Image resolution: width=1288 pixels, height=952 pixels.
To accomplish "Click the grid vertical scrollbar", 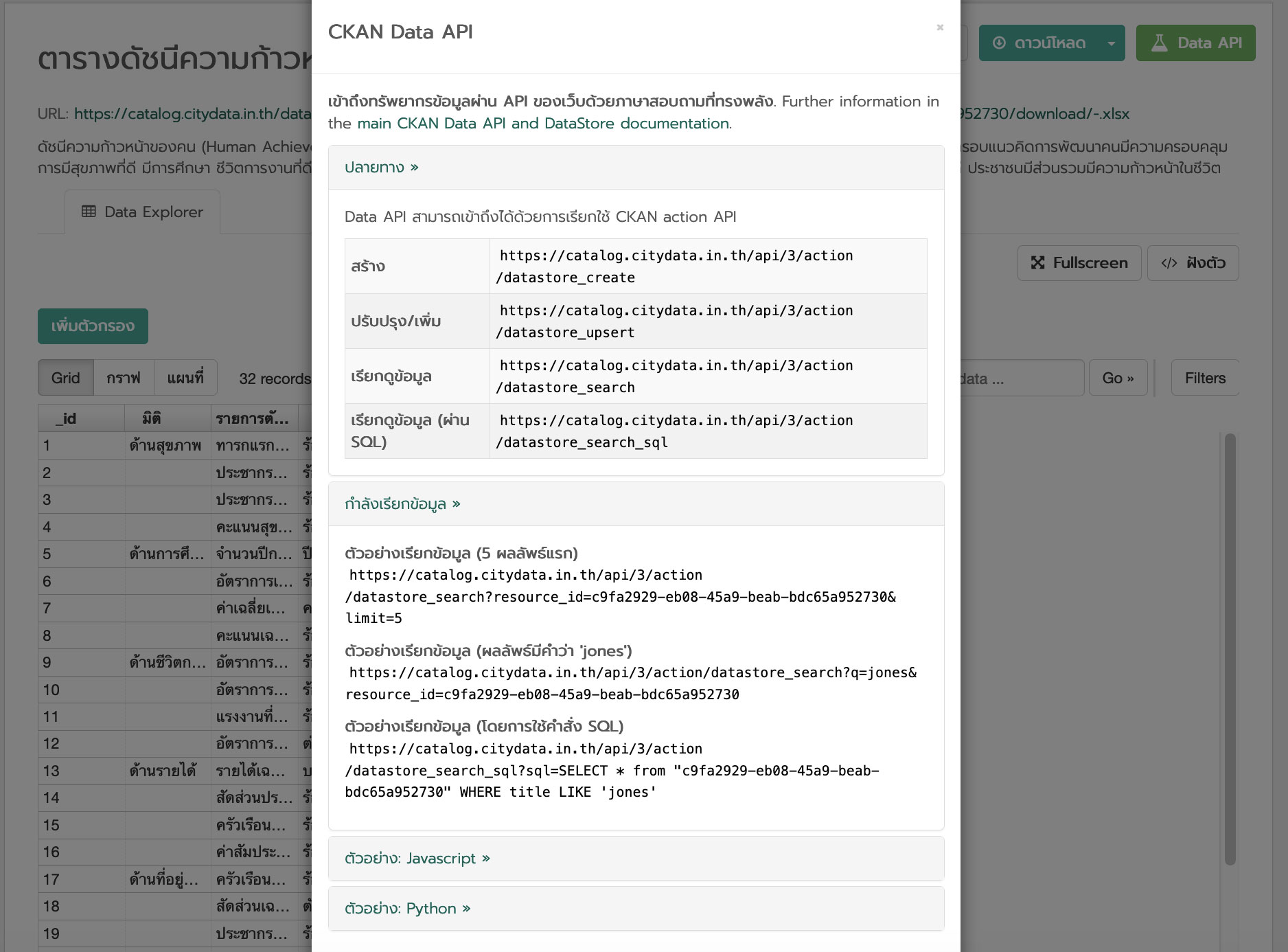I will 1230,648.
